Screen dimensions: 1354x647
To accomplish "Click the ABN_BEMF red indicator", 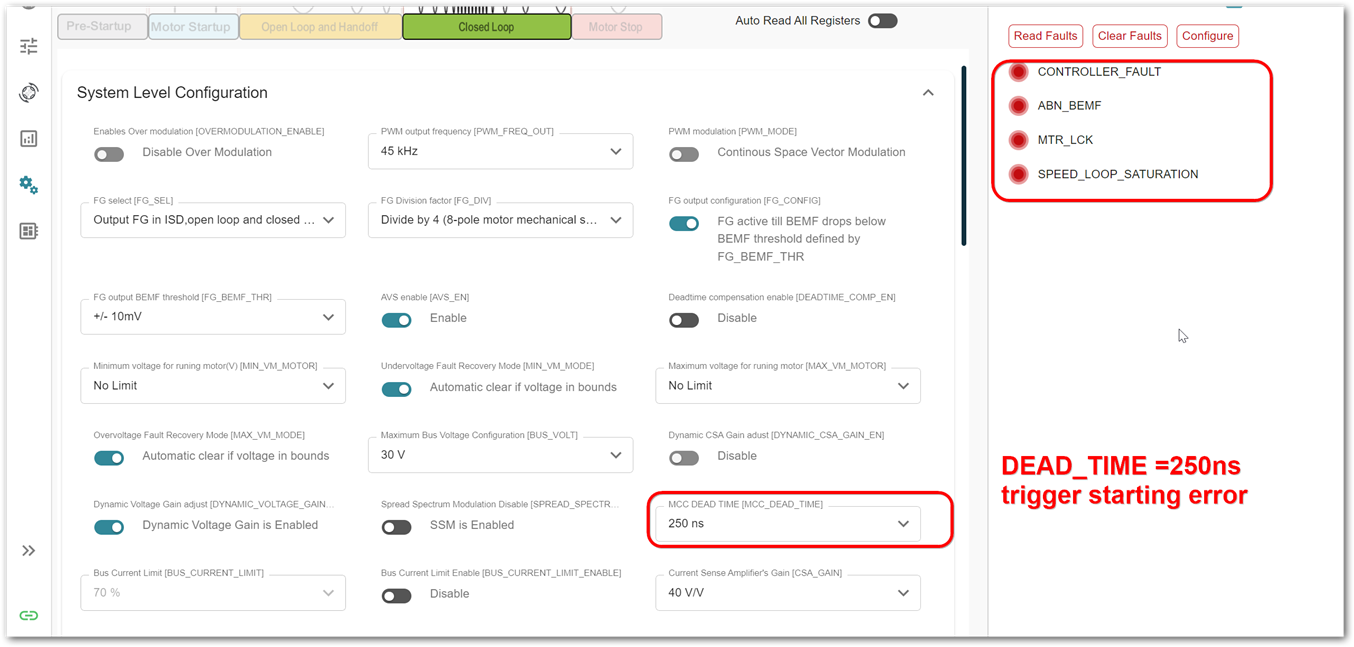I will tap(1018, 106).
